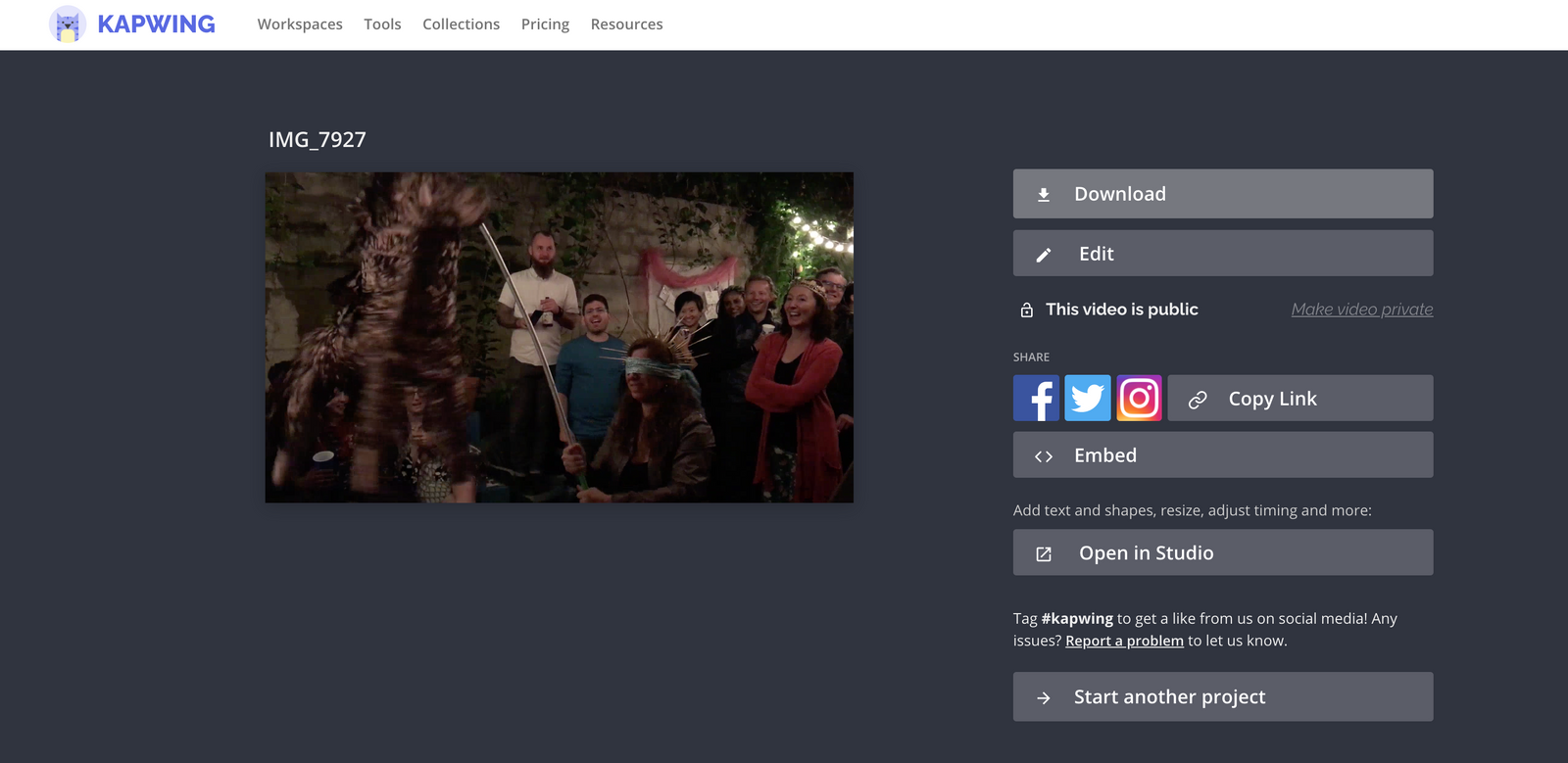Image resolution: width=1568 pixels, height=763 pixels.
Task: Click the external open icon for Studio
Action: 1044,554
